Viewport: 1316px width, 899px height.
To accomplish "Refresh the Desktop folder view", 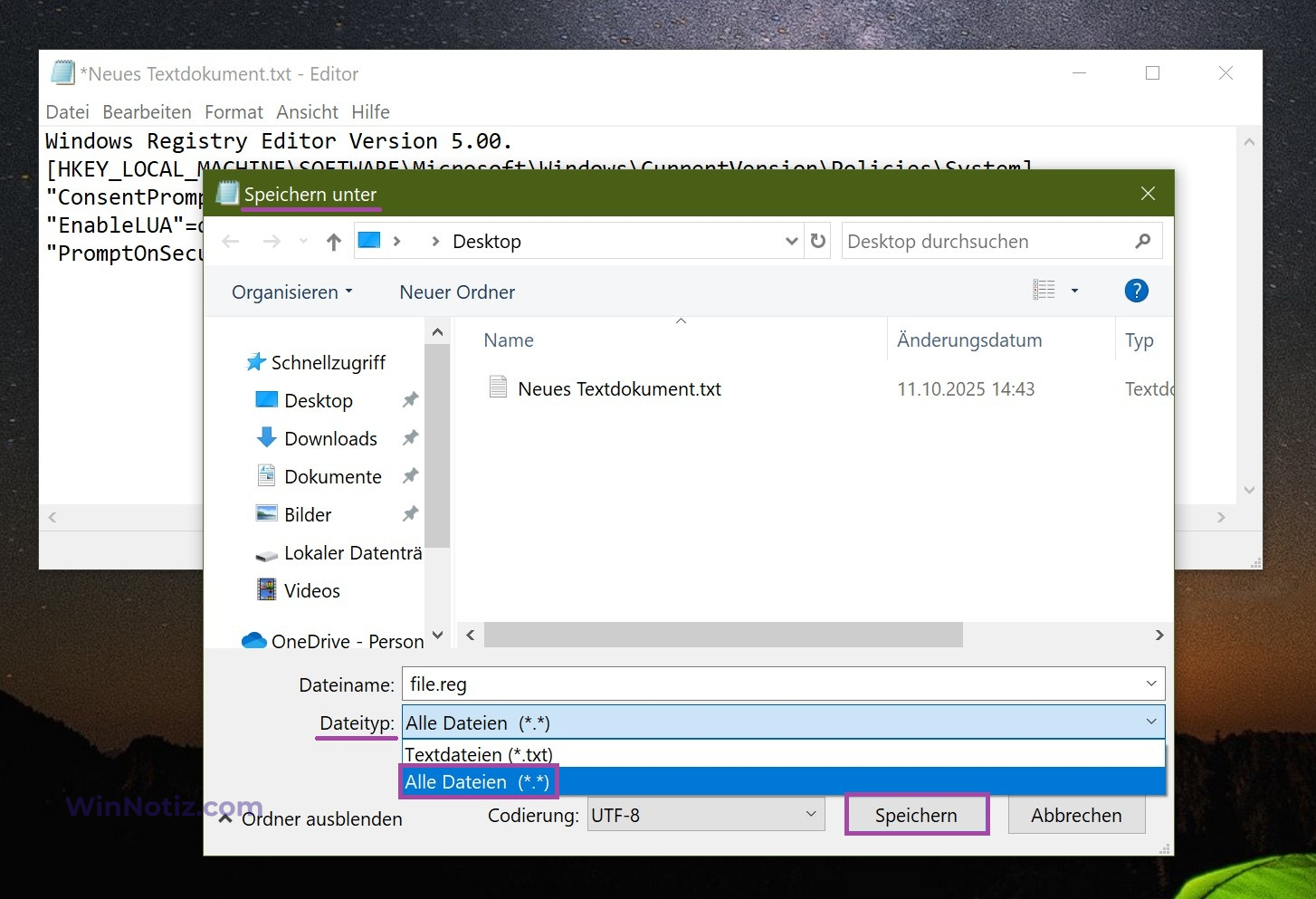I will (818, 242).
